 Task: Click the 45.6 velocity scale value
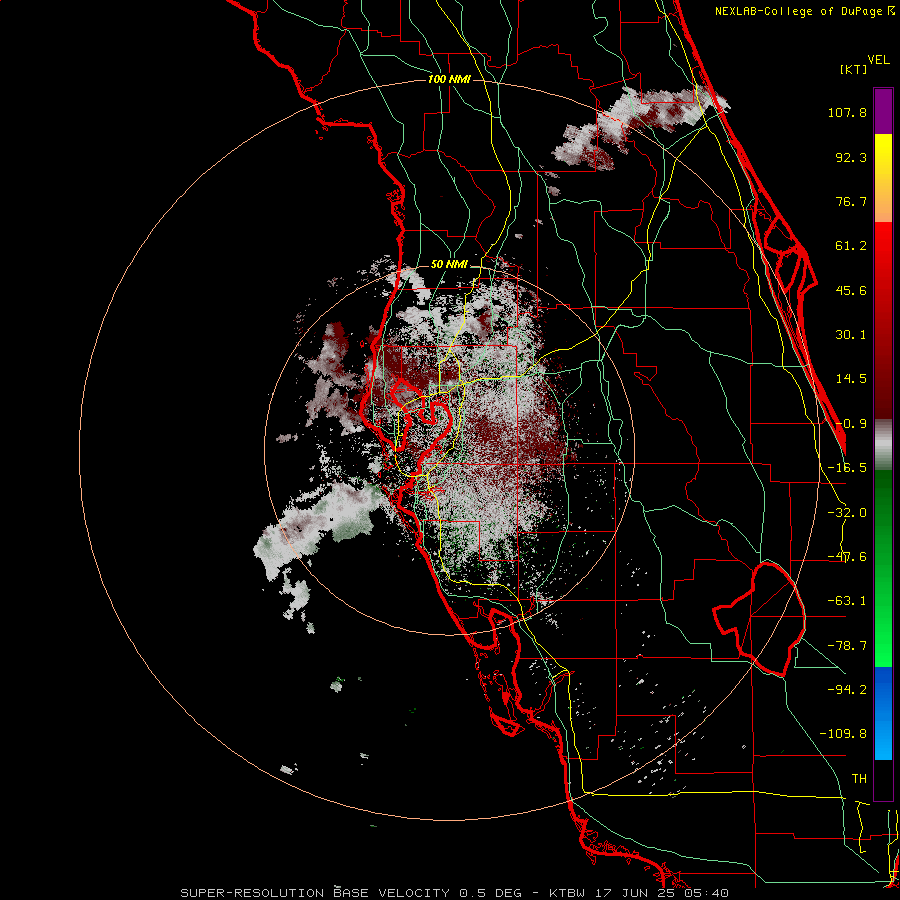point(851,290)
